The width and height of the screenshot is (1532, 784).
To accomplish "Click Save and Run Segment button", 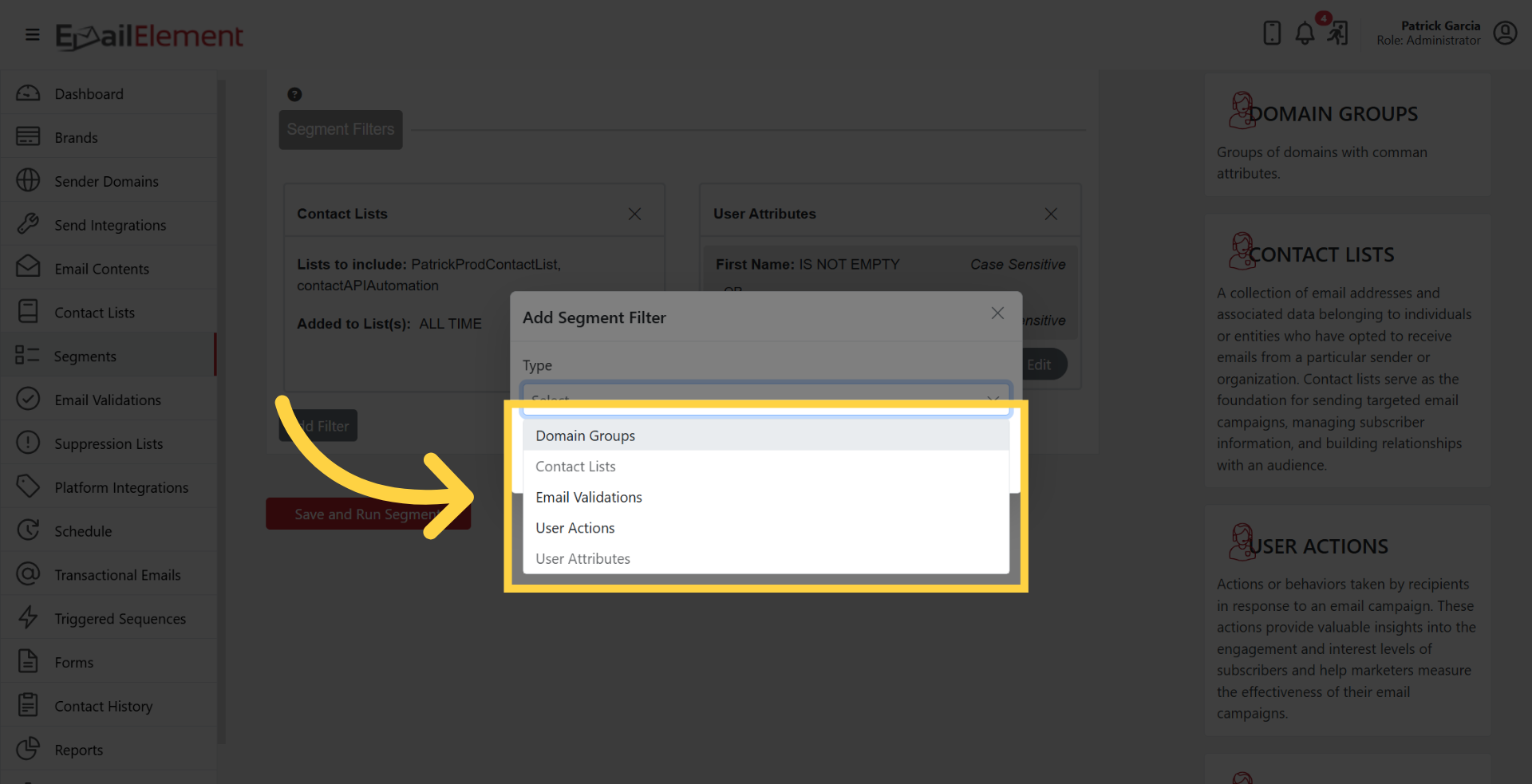I will pos(368,514).
